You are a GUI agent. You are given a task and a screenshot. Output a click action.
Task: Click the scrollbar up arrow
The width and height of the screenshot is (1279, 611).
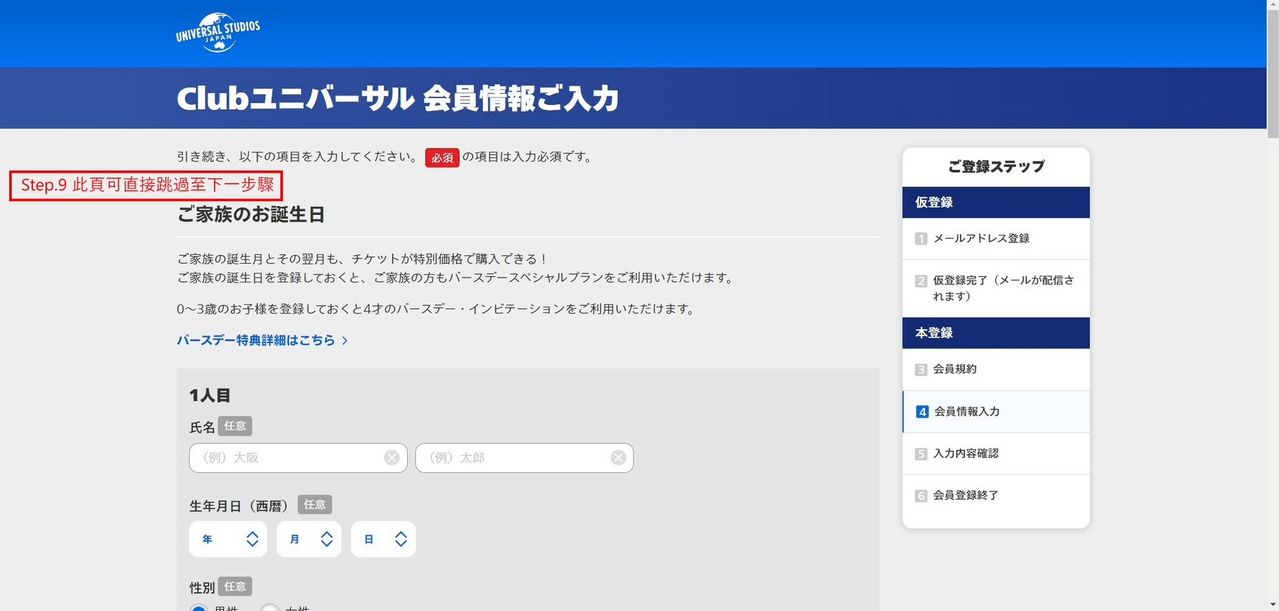point(1272,6)
